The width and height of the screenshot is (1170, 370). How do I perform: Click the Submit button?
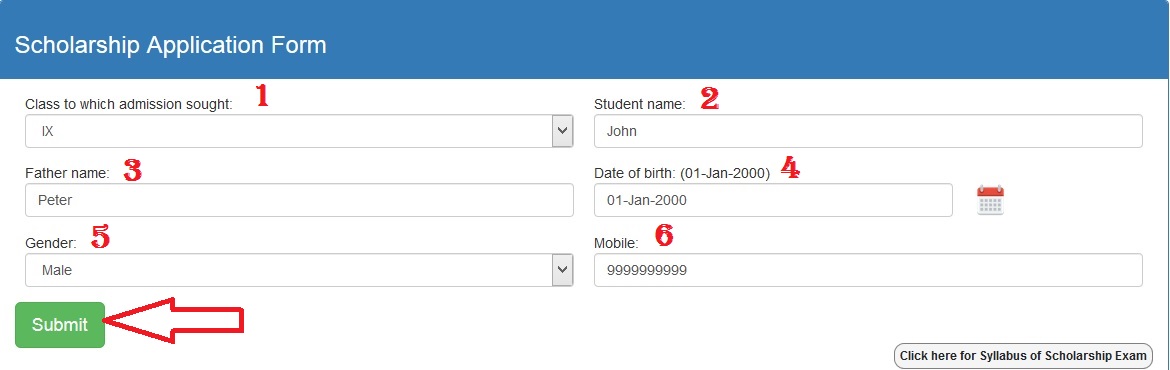pos(60,324)
